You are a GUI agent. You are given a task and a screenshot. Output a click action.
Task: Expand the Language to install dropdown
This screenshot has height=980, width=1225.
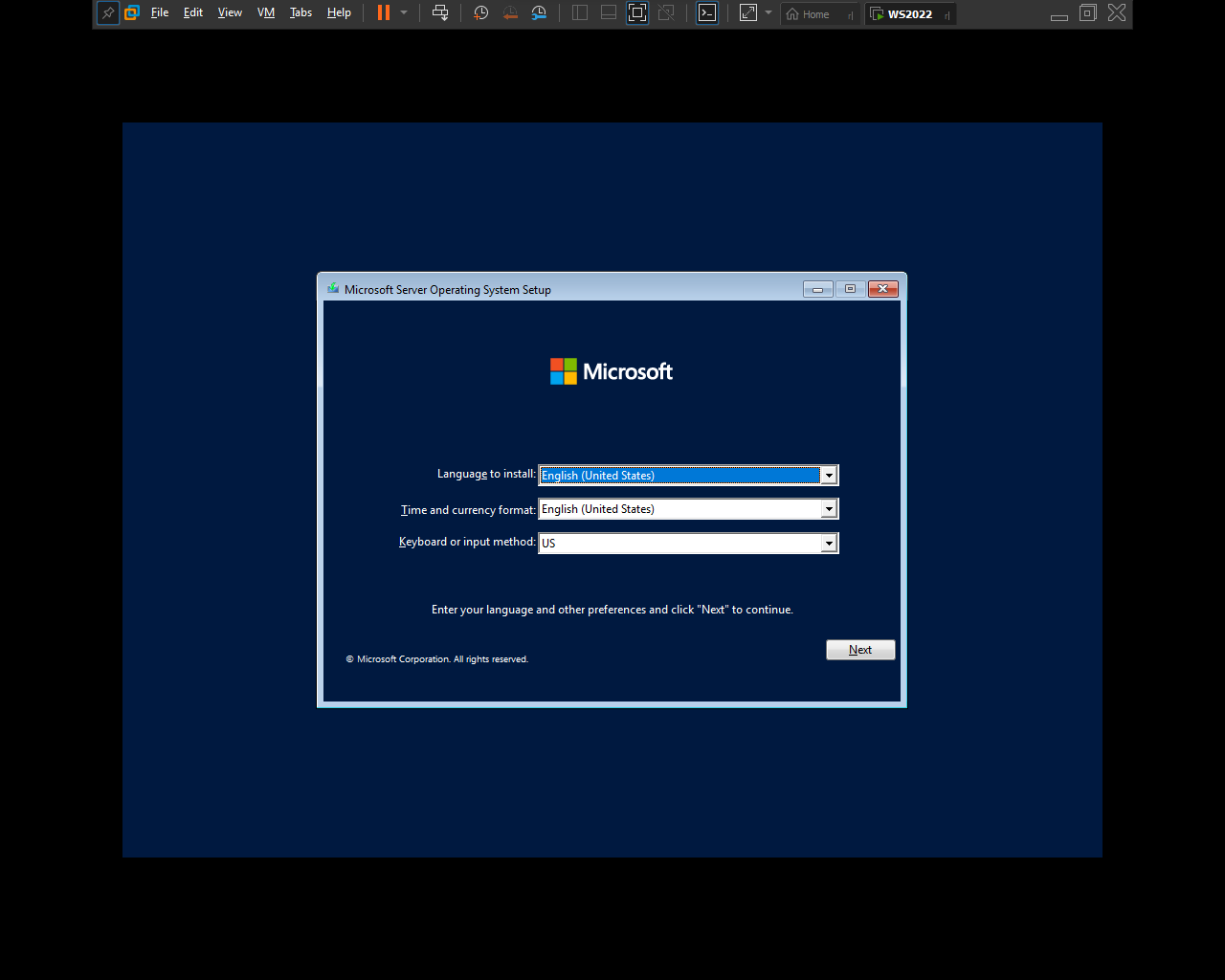[829, 476]
